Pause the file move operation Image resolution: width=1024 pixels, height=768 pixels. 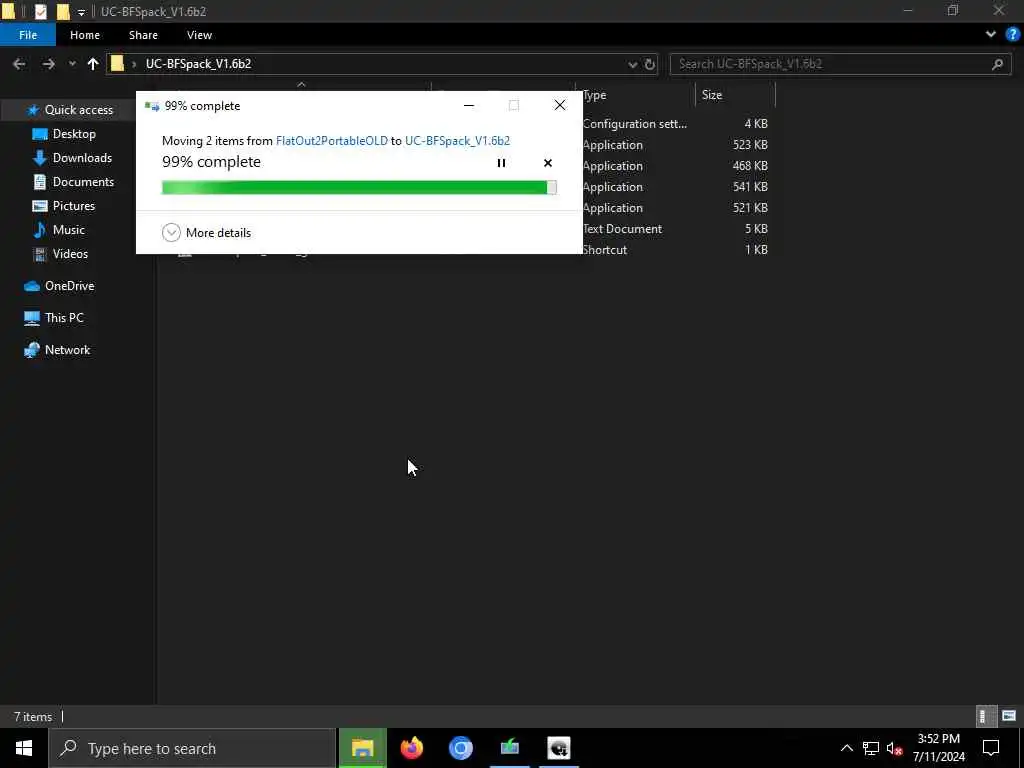tap(501, 163)
